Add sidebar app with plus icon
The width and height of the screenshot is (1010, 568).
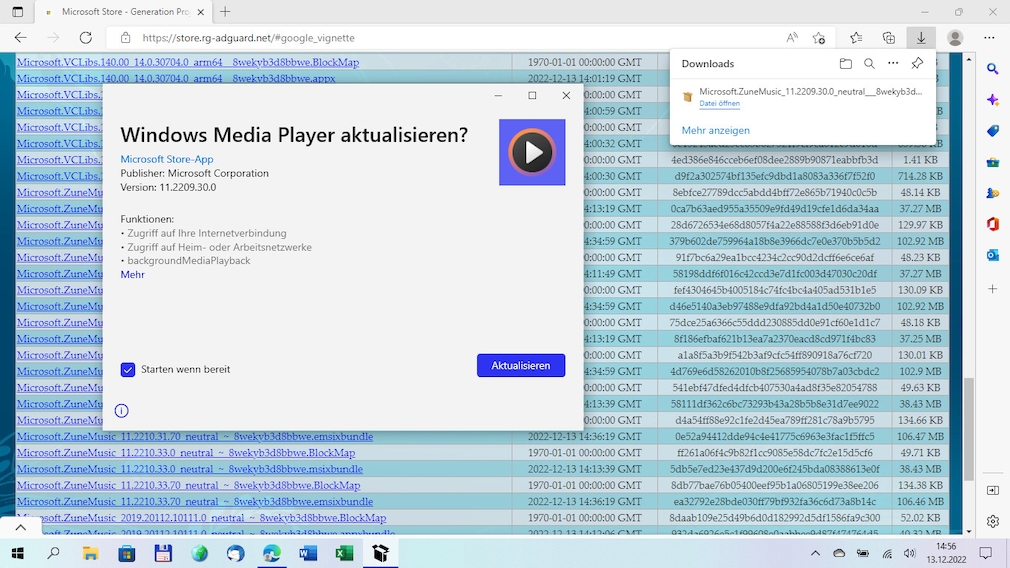(x=993, y=289)
